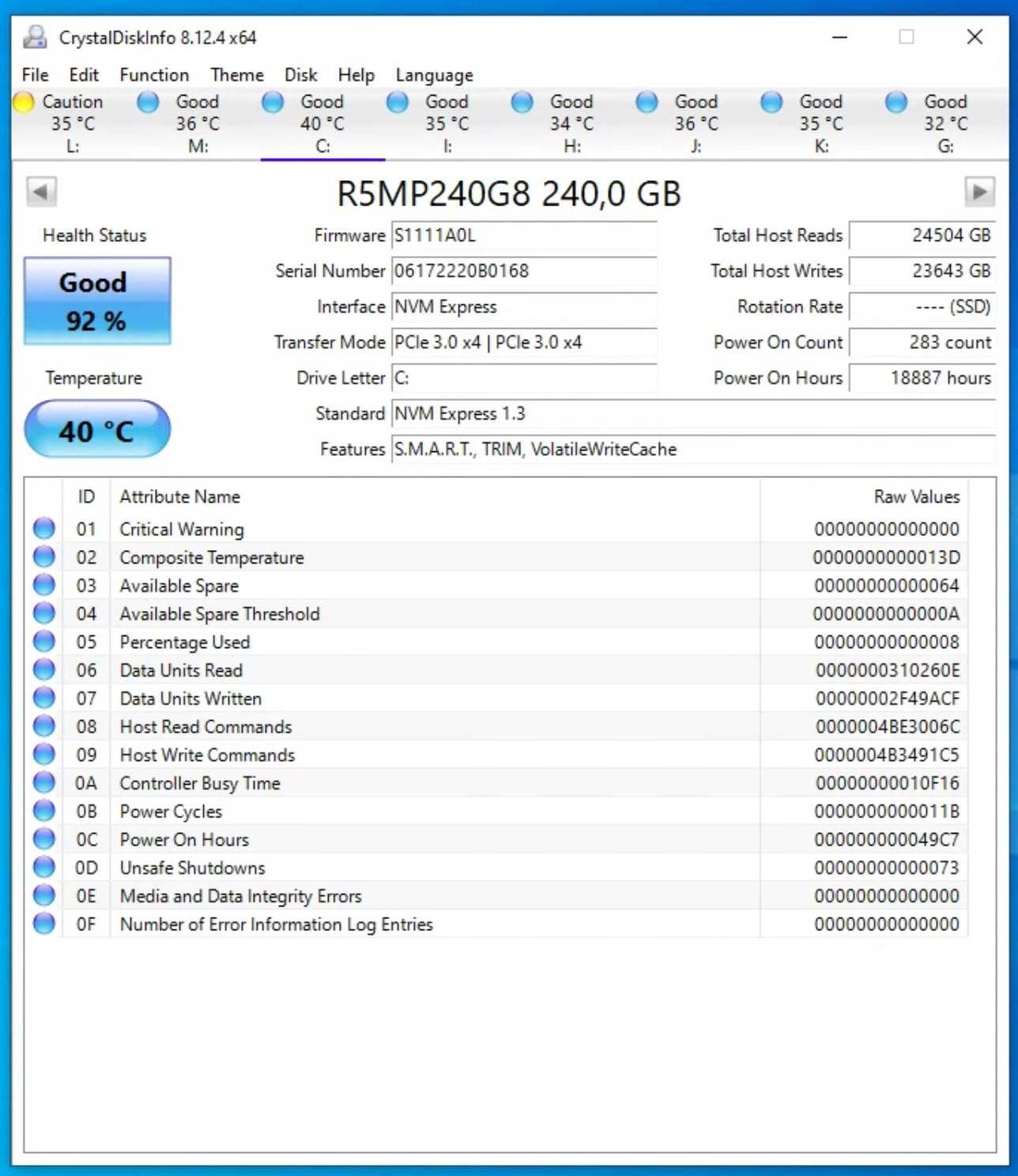Select the Caution disk L: tab

pos(74,123)
